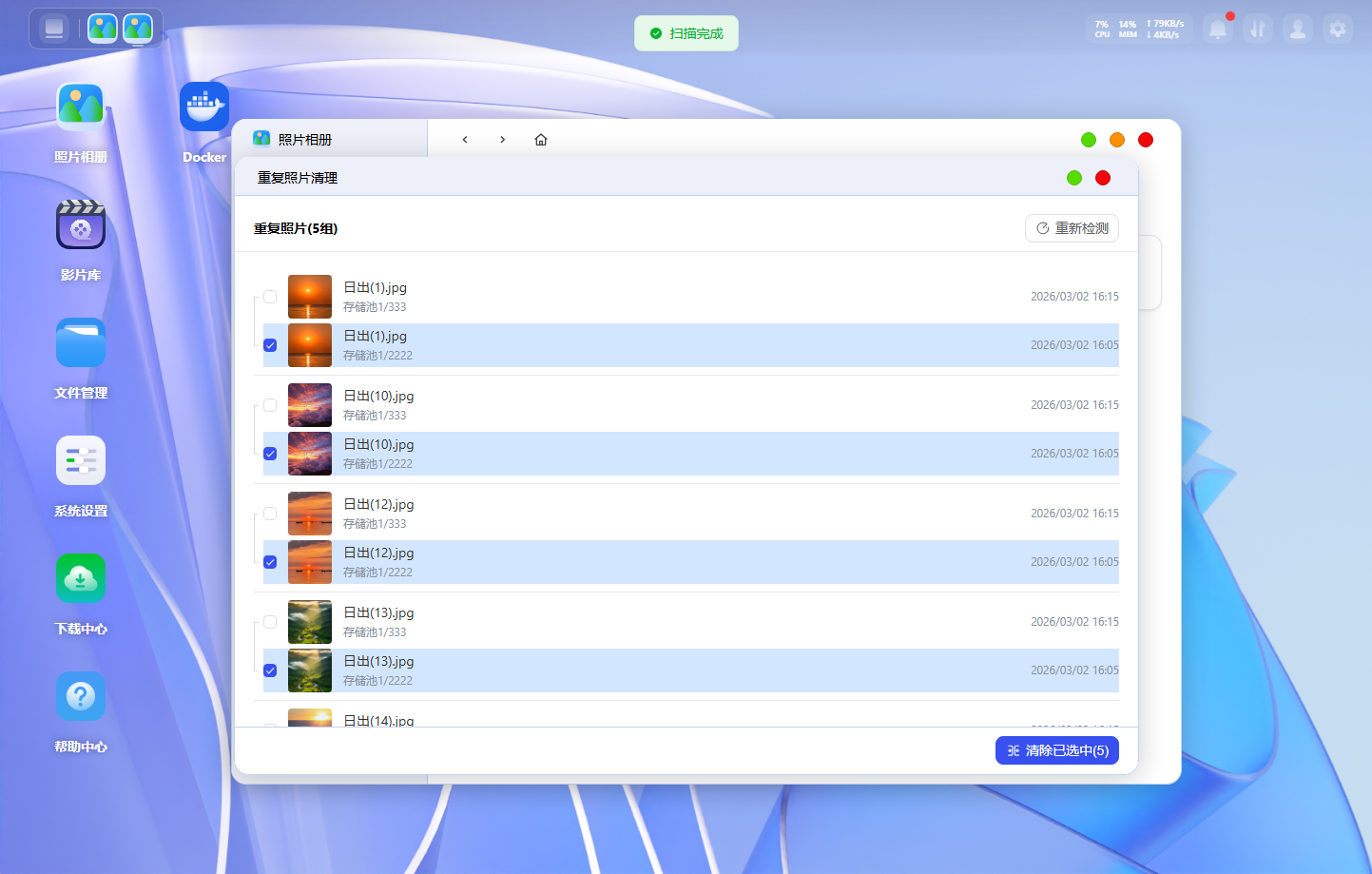The width and height of the screenshot is (1372, 874).
Task: Click 重新检测 to rescan duplicates
Action: (x=1072, y=228)
